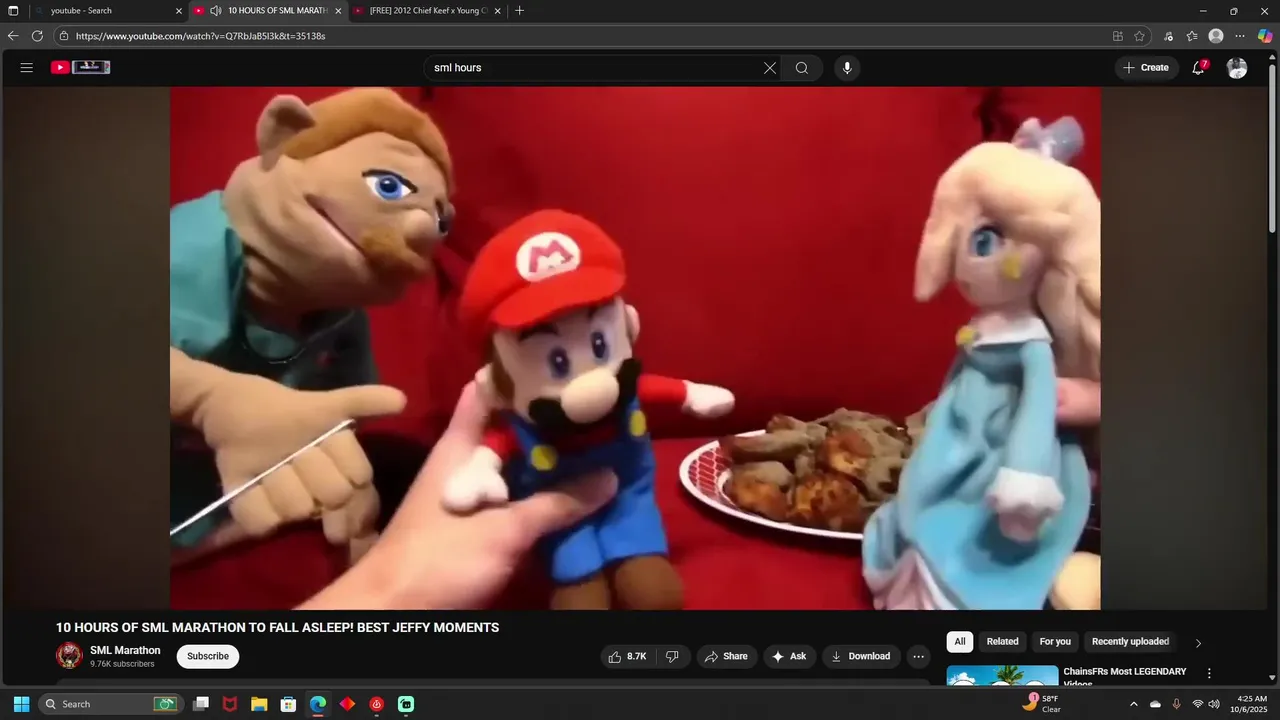Open Task View on the taskbar
The width and height of the screenshot is (1280, 720).
pyautogui.click(x=201, y=704)
